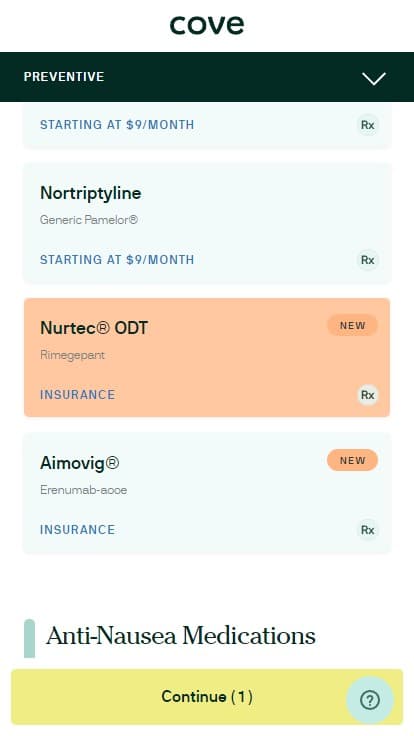Click the Rx badge on Nurtec ODT card

click(368, 395)
